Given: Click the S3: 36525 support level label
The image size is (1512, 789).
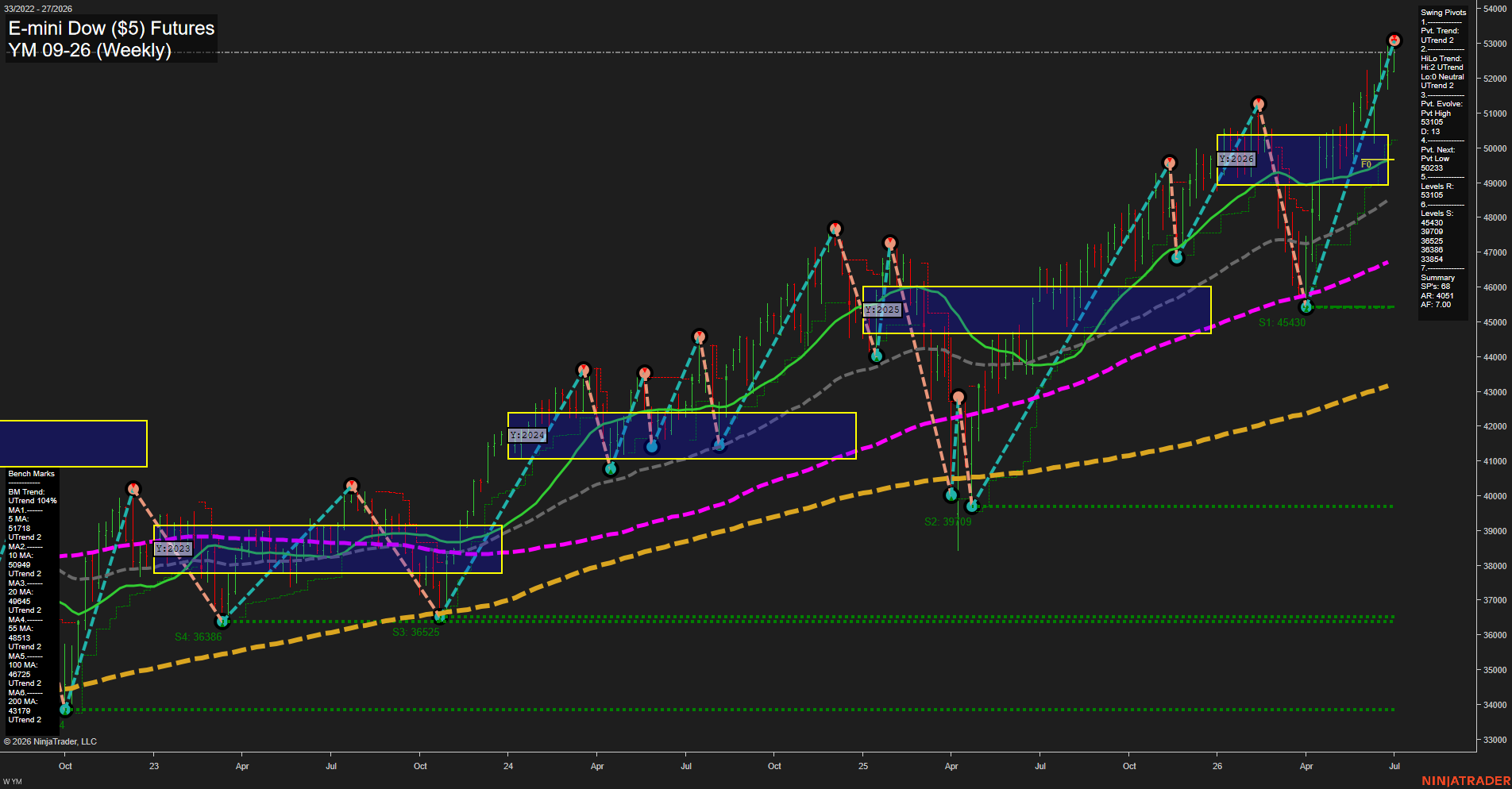Looking at the screenshot, I should click(415, 632).
